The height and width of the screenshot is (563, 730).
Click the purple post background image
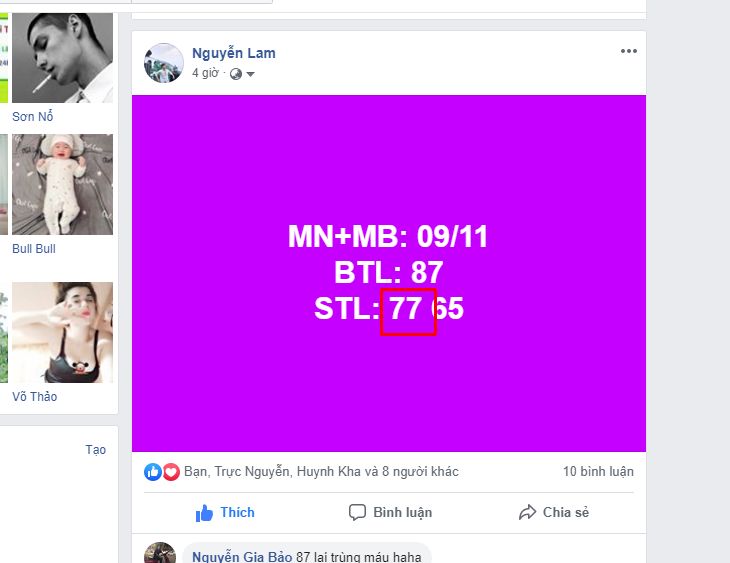click(x=389, y=273)
